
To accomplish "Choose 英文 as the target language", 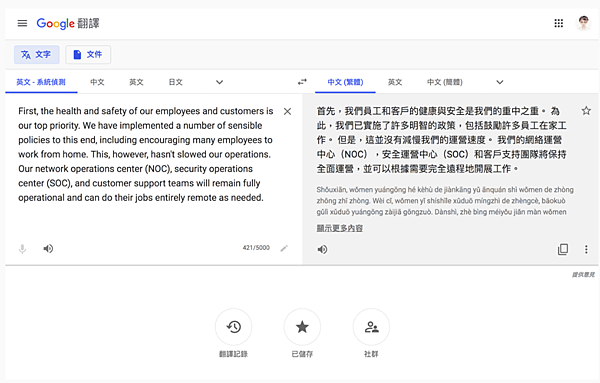I will (x=395, y=82).
